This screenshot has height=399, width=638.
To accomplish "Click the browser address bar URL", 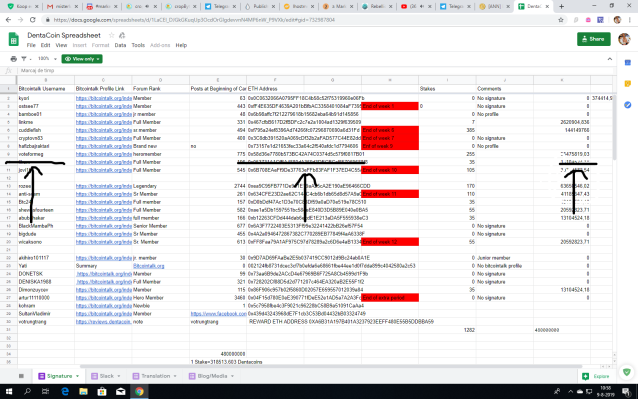I will [194, 20].
